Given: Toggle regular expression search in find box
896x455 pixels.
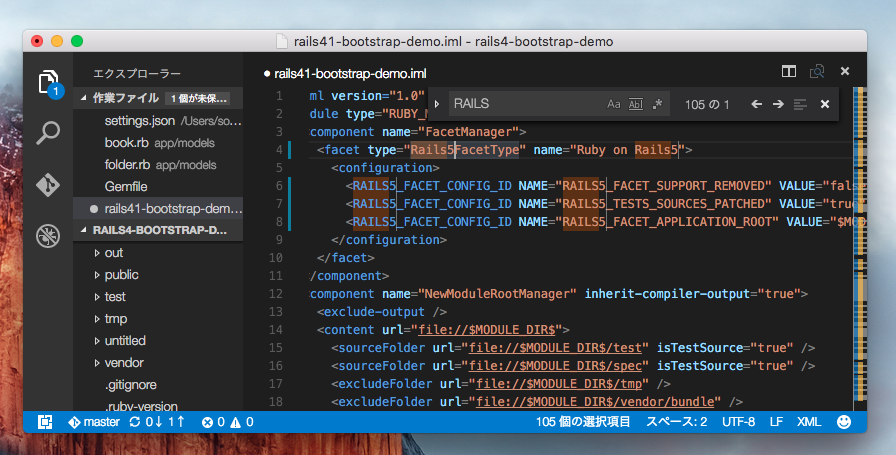Looking at the screenshot, I should pyautogui.click(x=657, y=104).
